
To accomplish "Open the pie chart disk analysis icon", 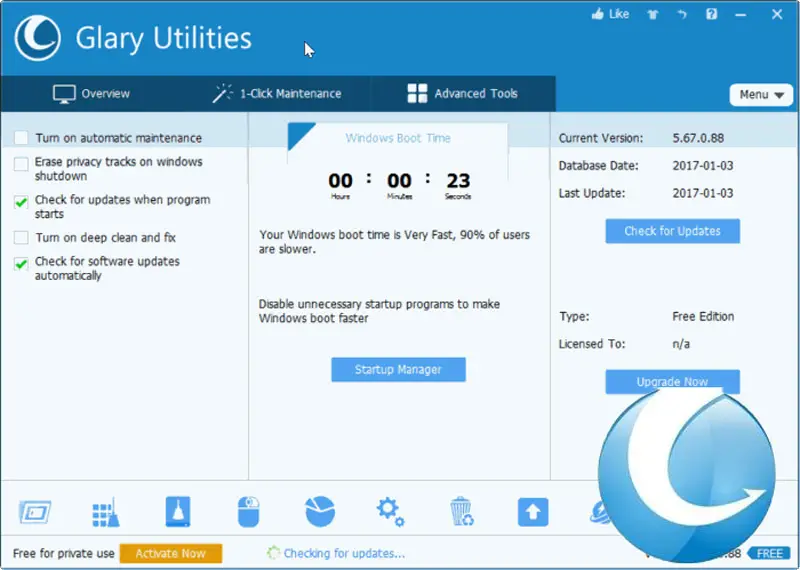I will [x=320, y=511].
